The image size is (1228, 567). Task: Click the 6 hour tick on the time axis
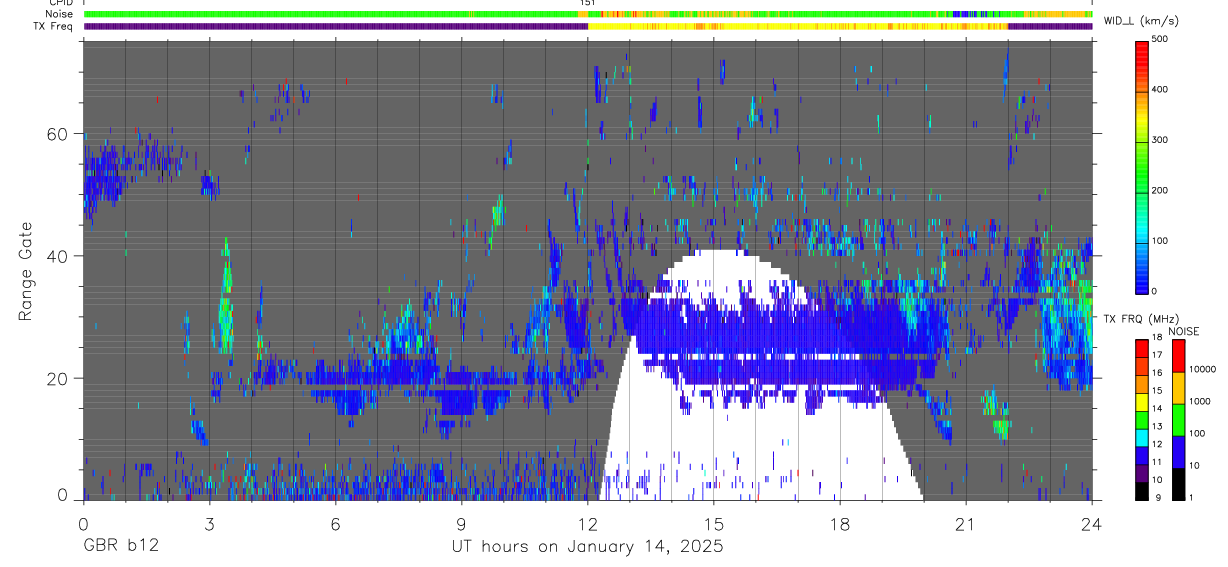point(335,523)
